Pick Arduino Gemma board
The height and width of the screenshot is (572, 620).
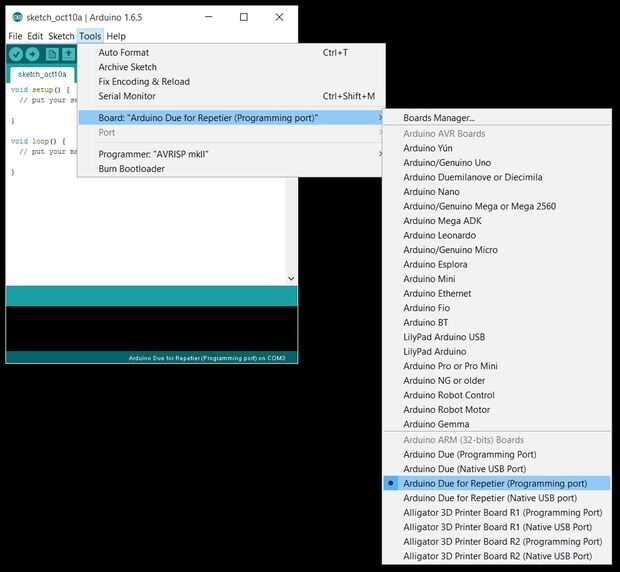[497, 424]
